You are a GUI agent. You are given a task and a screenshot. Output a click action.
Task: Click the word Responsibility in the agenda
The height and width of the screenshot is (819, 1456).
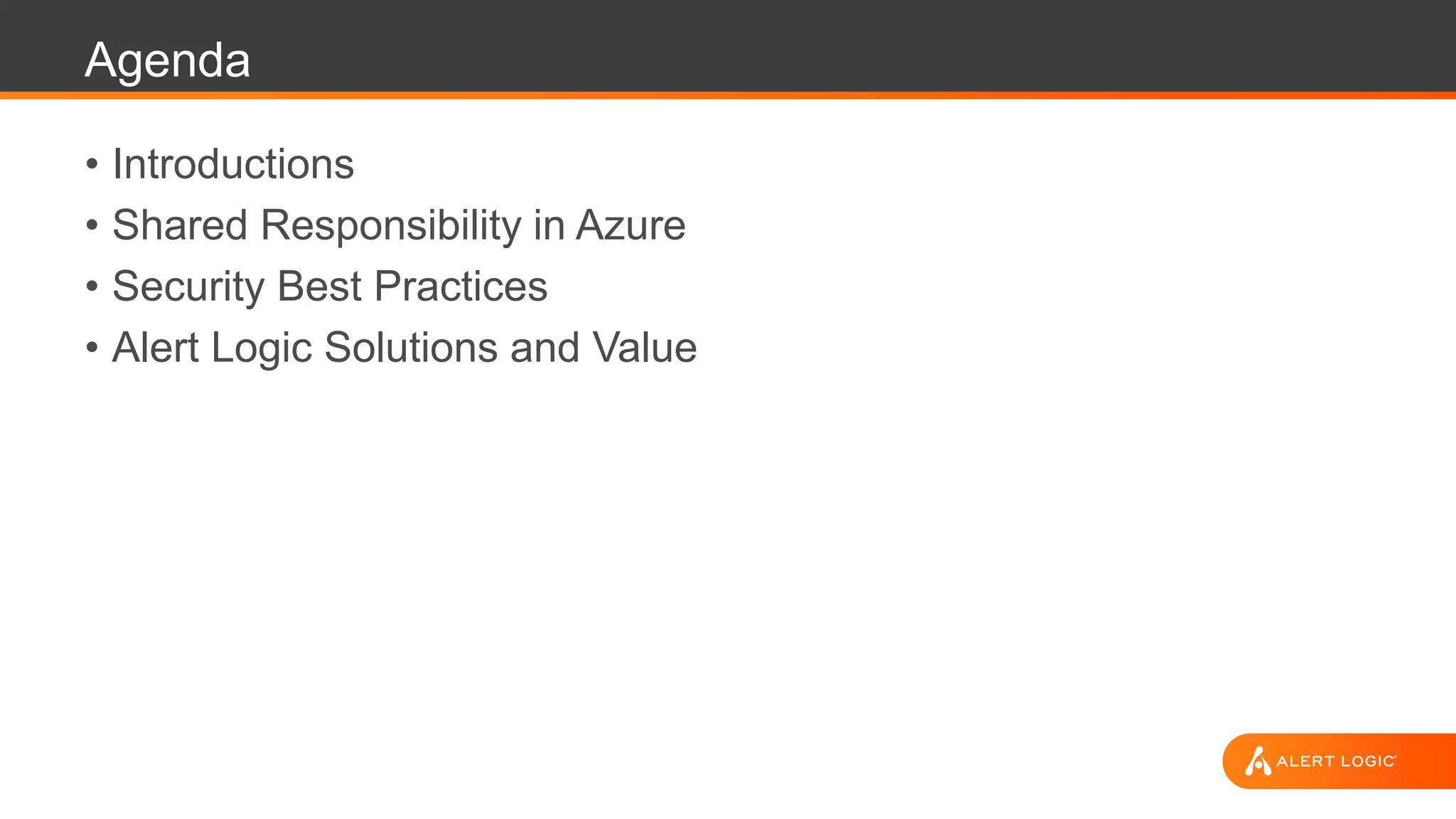(391, 226)
